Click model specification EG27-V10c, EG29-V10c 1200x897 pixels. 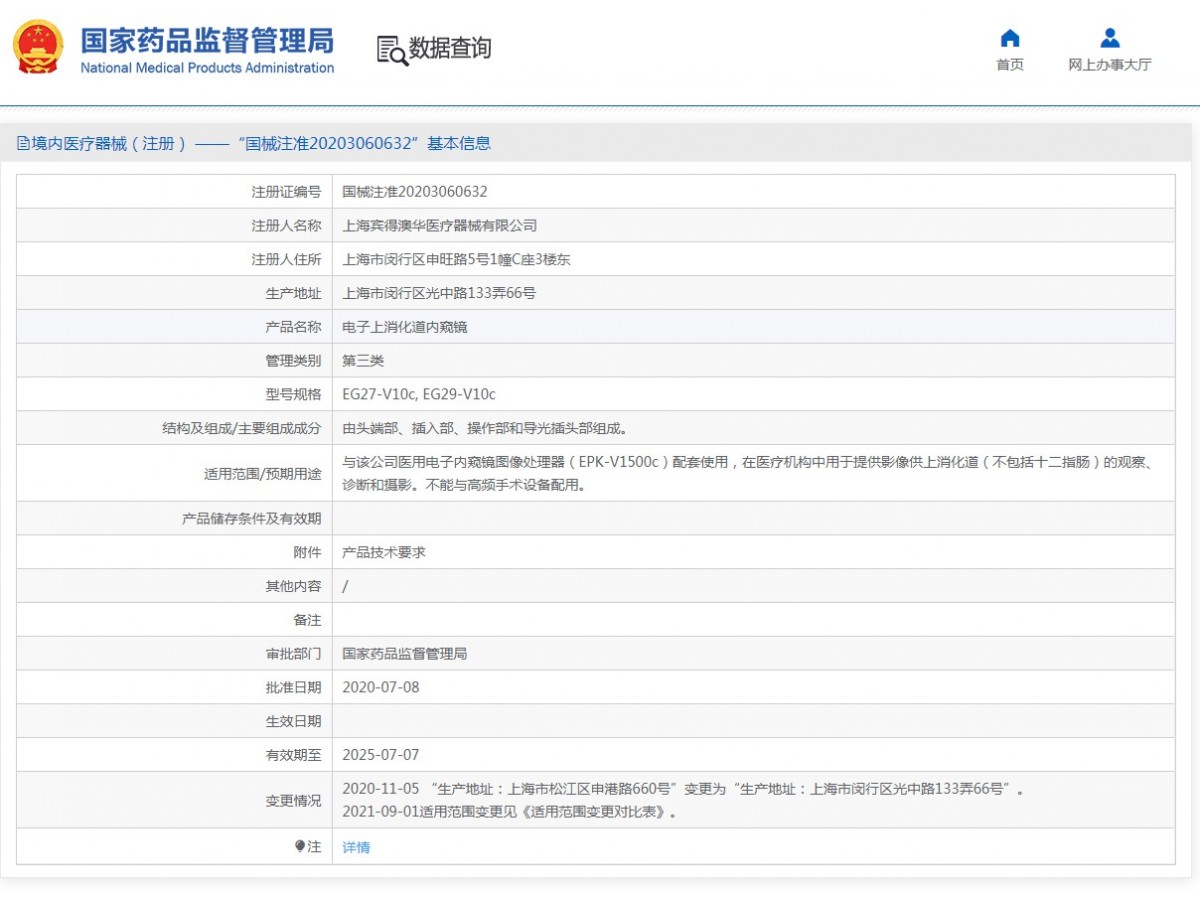[418, 394]
